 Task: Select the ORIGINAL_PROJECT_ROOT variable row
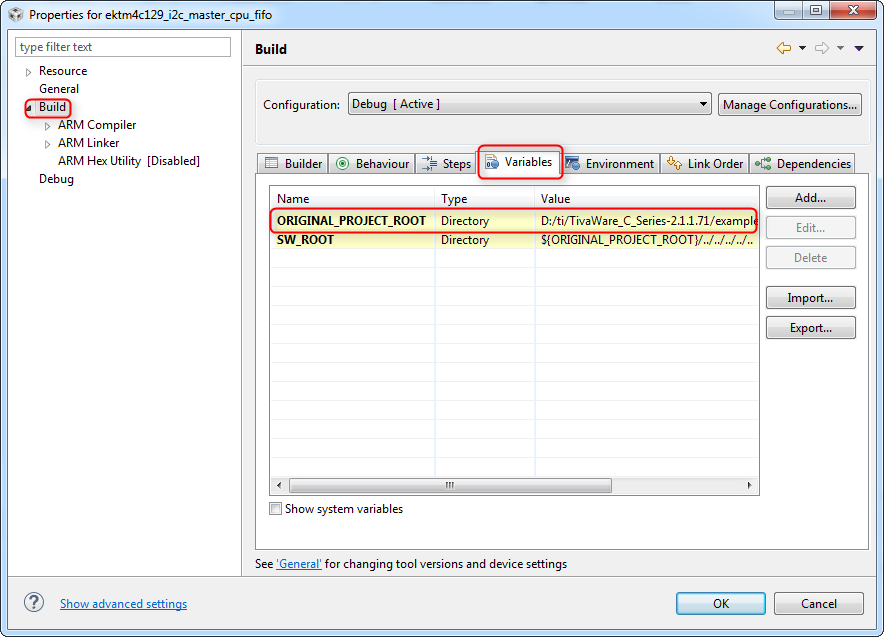pyautogui.click(x=514, y=220)
